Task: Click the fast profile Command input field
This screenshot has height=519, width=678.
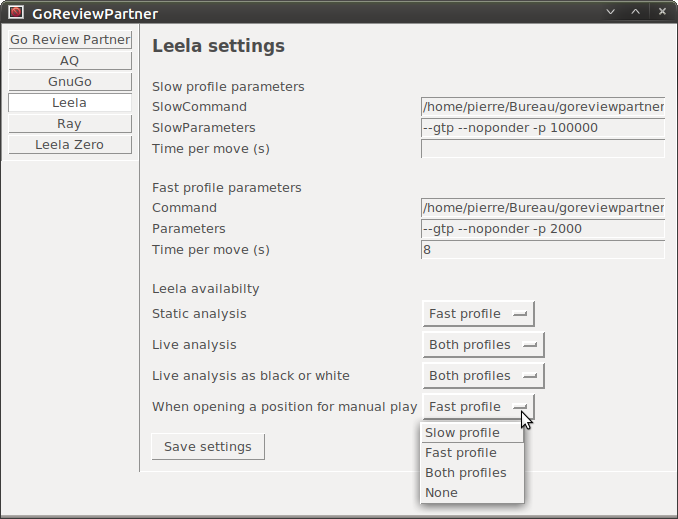Action: tap(543, 208)
